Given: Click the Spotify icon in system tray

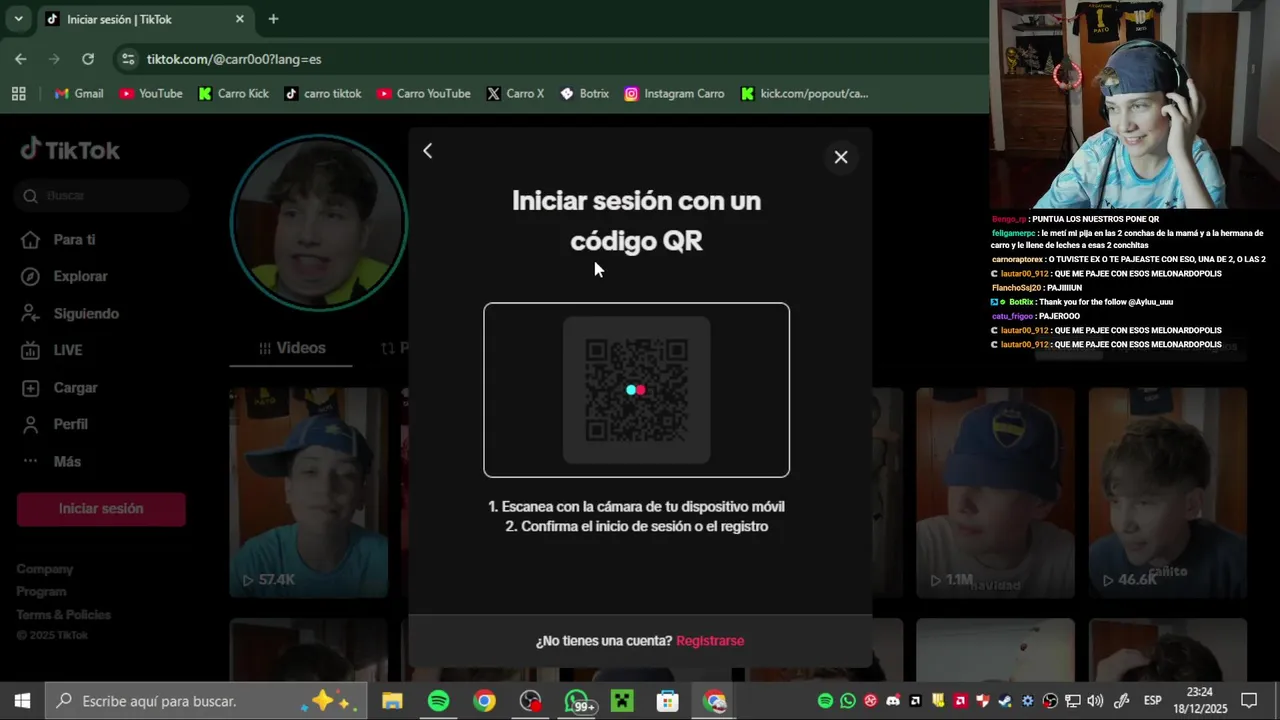Looking at the screenshot, I should click(x=825, y=701).
